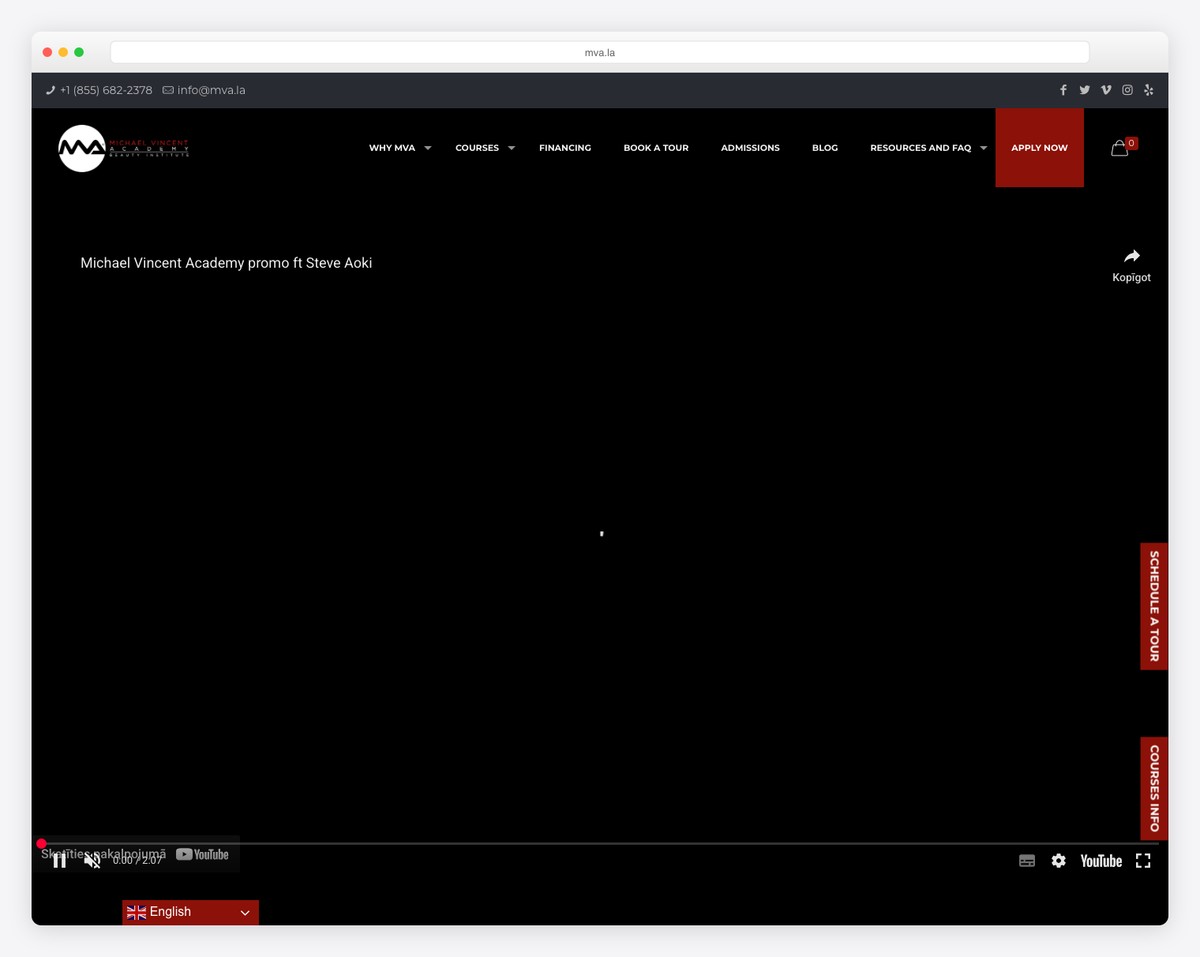Open the Twitter social icon

click(1084, 90)
